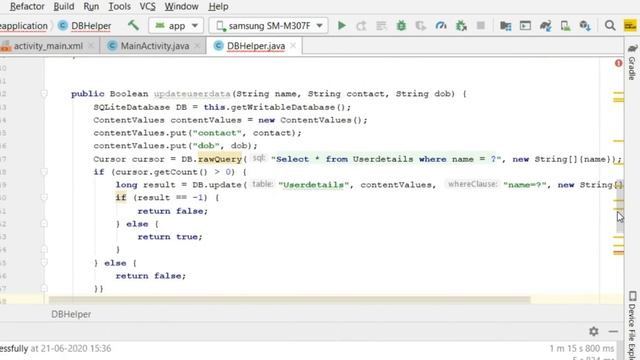The image size is (640, 360).
Task: Click the "Userdetails" string in DB.update
Action: tap(313, 185)
